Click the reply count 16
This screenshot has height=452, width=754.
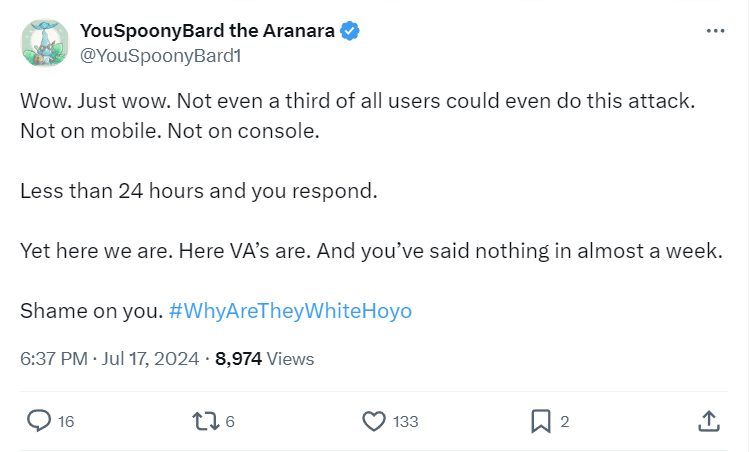(66, 422)
